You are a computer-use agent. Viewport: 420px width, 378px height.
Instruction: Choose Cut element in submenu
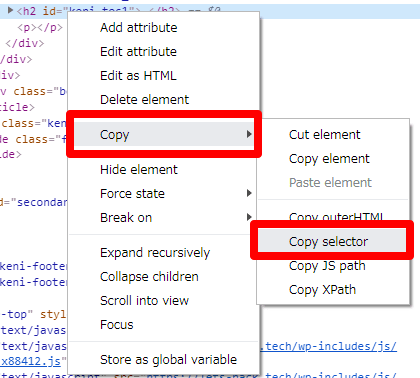coord(333,135)
